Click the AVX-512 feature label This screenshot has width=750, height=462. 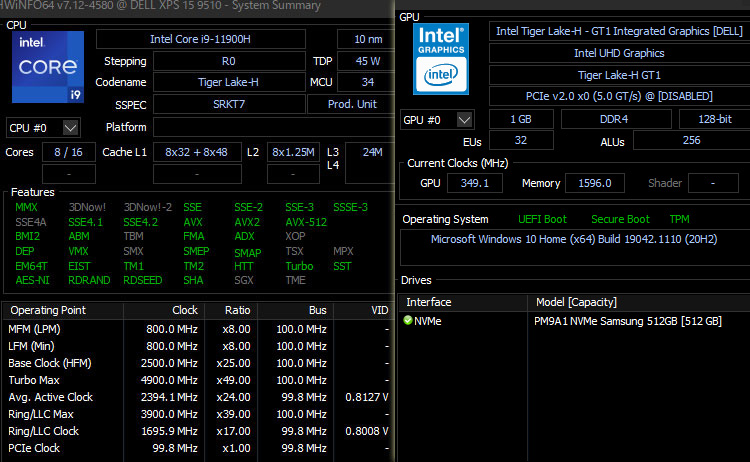pyautogui.click(x=305, y=222)
